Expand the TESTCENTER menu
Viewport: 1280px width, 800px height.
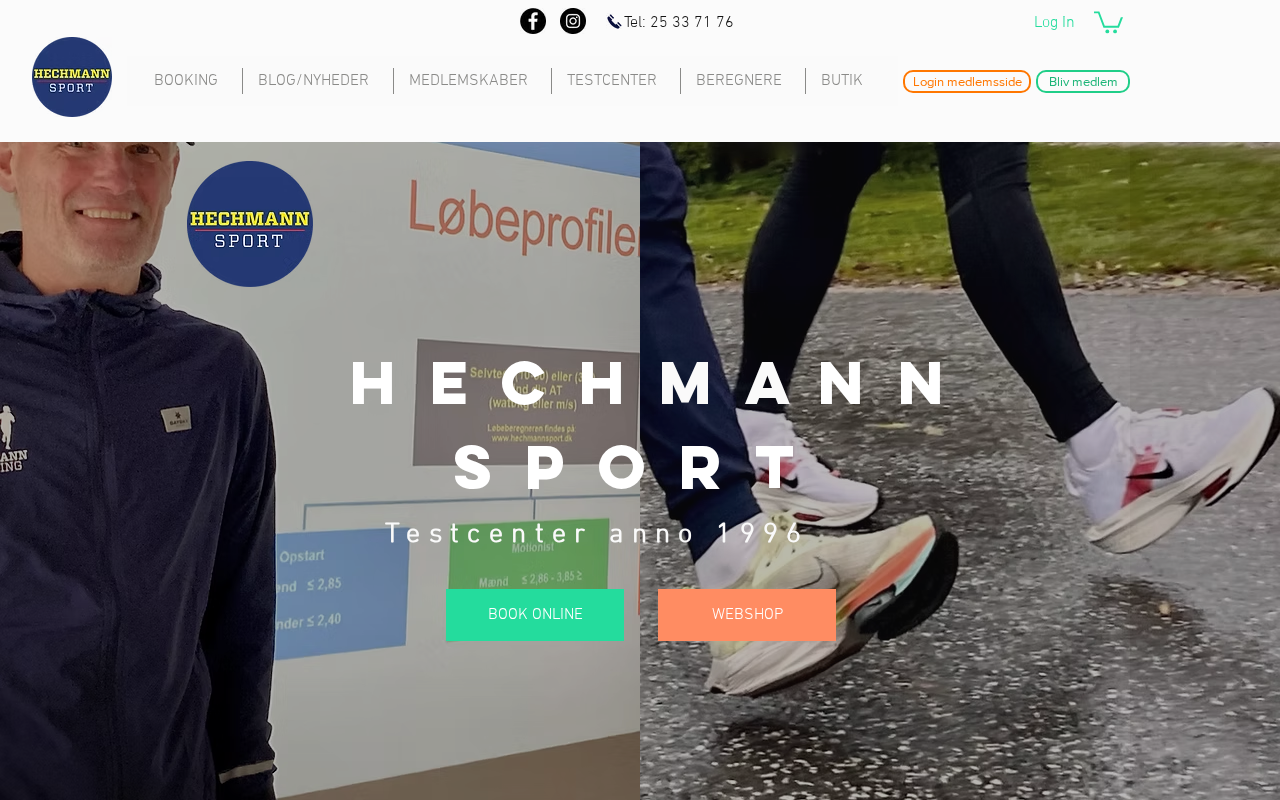pos(612,81)
